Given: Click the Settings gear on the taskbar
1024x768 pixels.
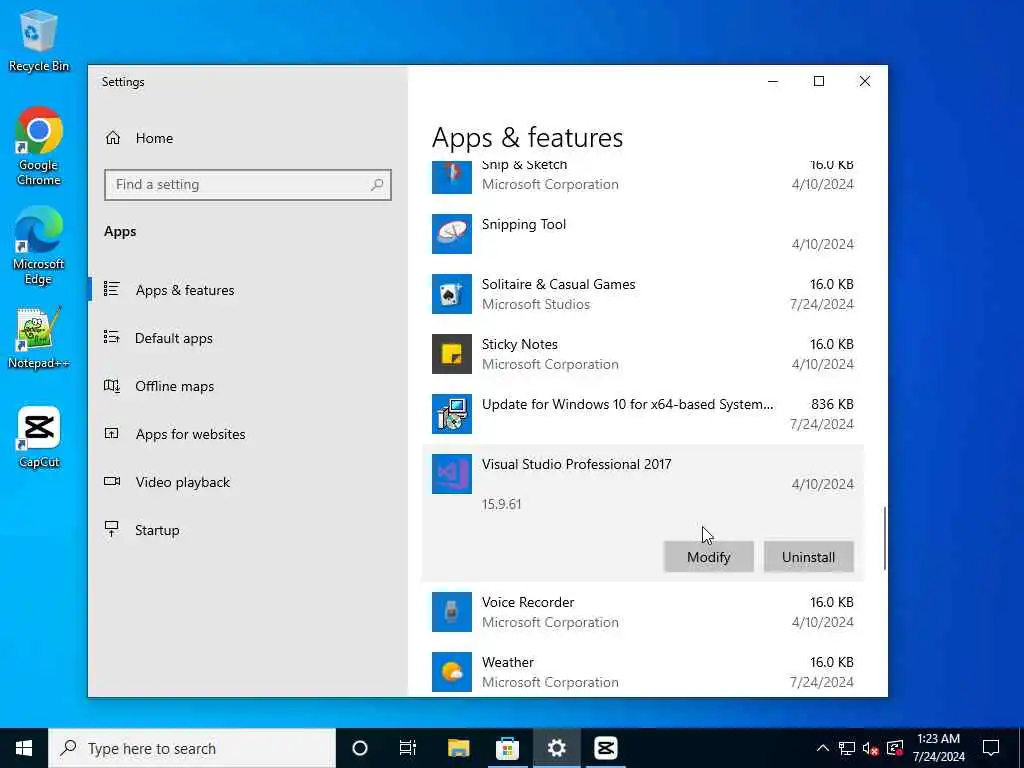Looking at the screenshot, I should pos(556,748).
